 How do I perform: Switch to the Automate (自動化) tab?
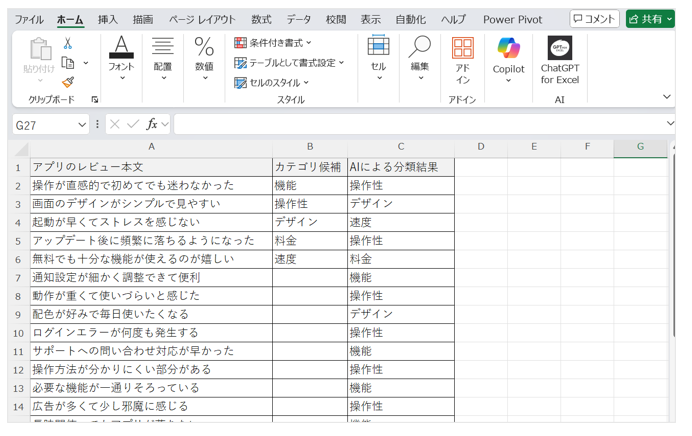[x=410, y=19]
